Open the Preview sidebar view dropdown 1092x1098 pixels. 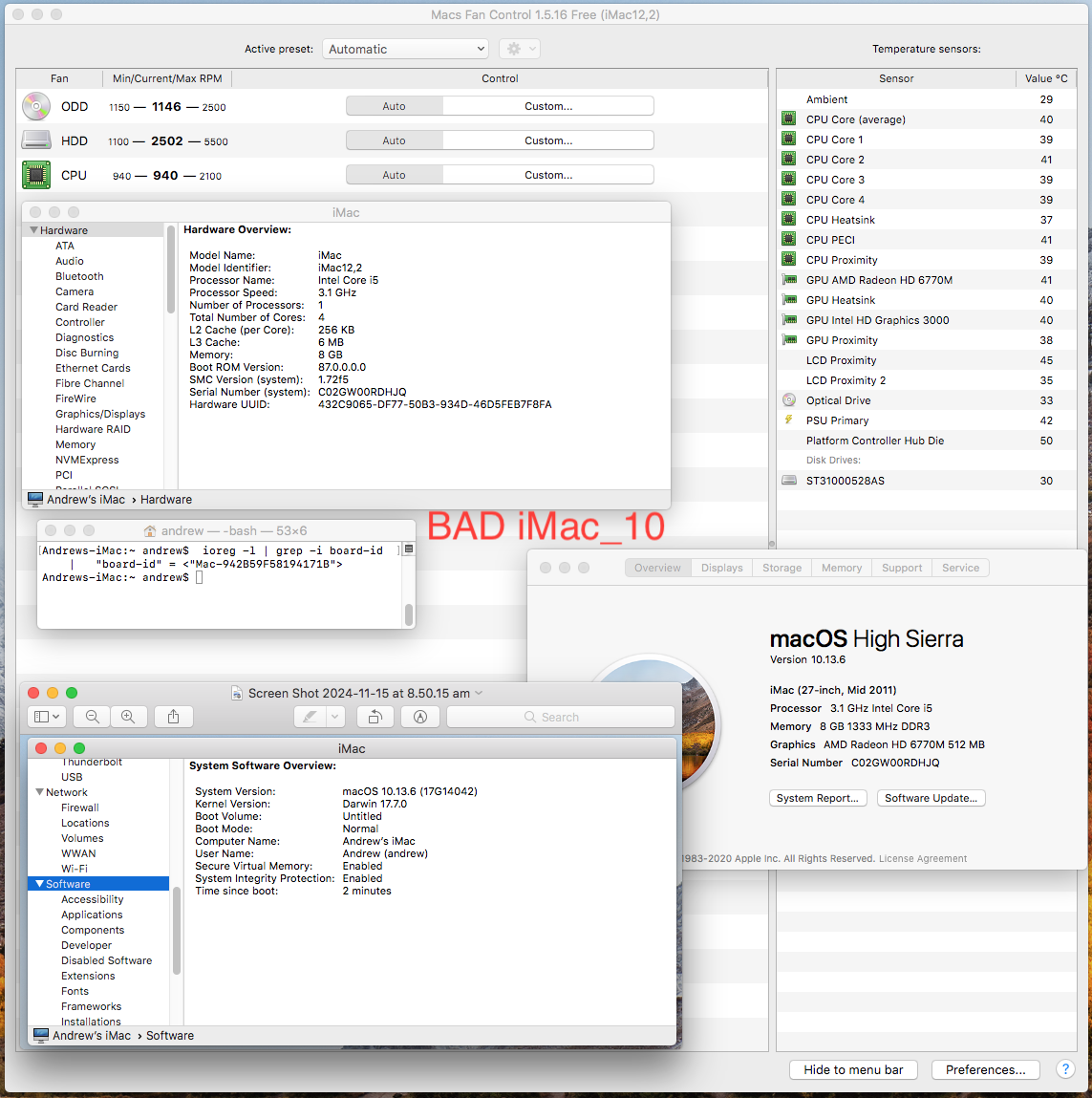[x=48, y=717]
